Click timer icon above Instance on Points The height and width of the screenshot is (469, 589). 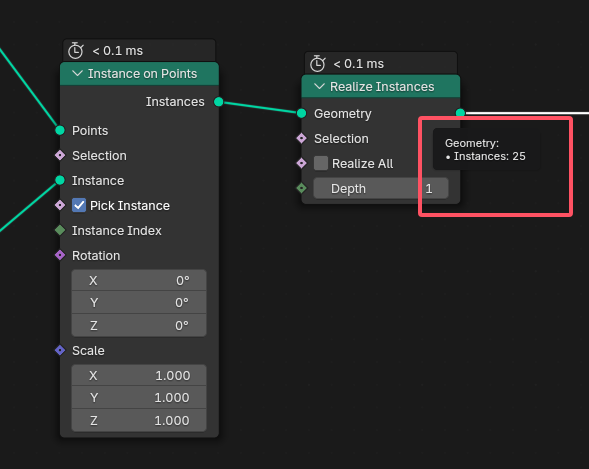pos(76,50)
